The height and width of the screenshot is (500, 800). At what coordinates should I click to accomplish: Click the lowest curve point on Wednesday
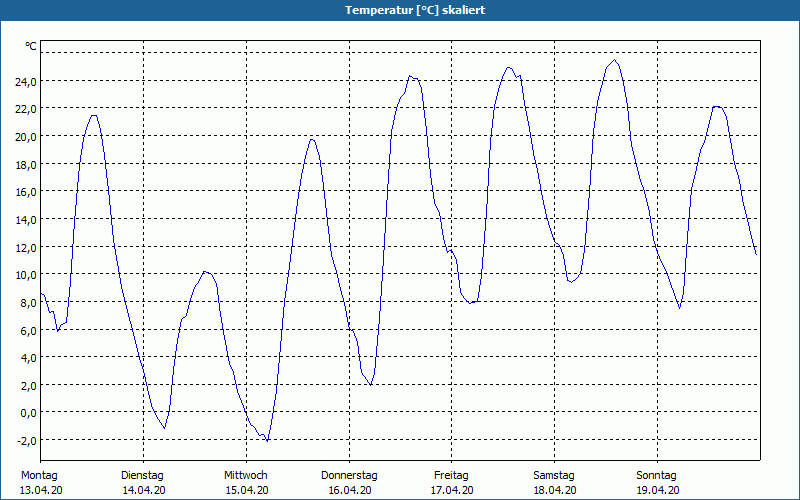point(267,440)
